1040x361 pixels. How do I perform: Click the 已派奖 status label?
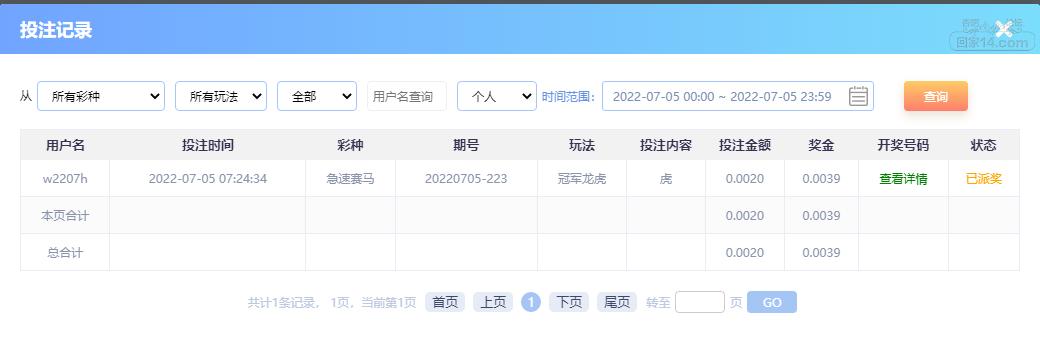coord(984,179)
